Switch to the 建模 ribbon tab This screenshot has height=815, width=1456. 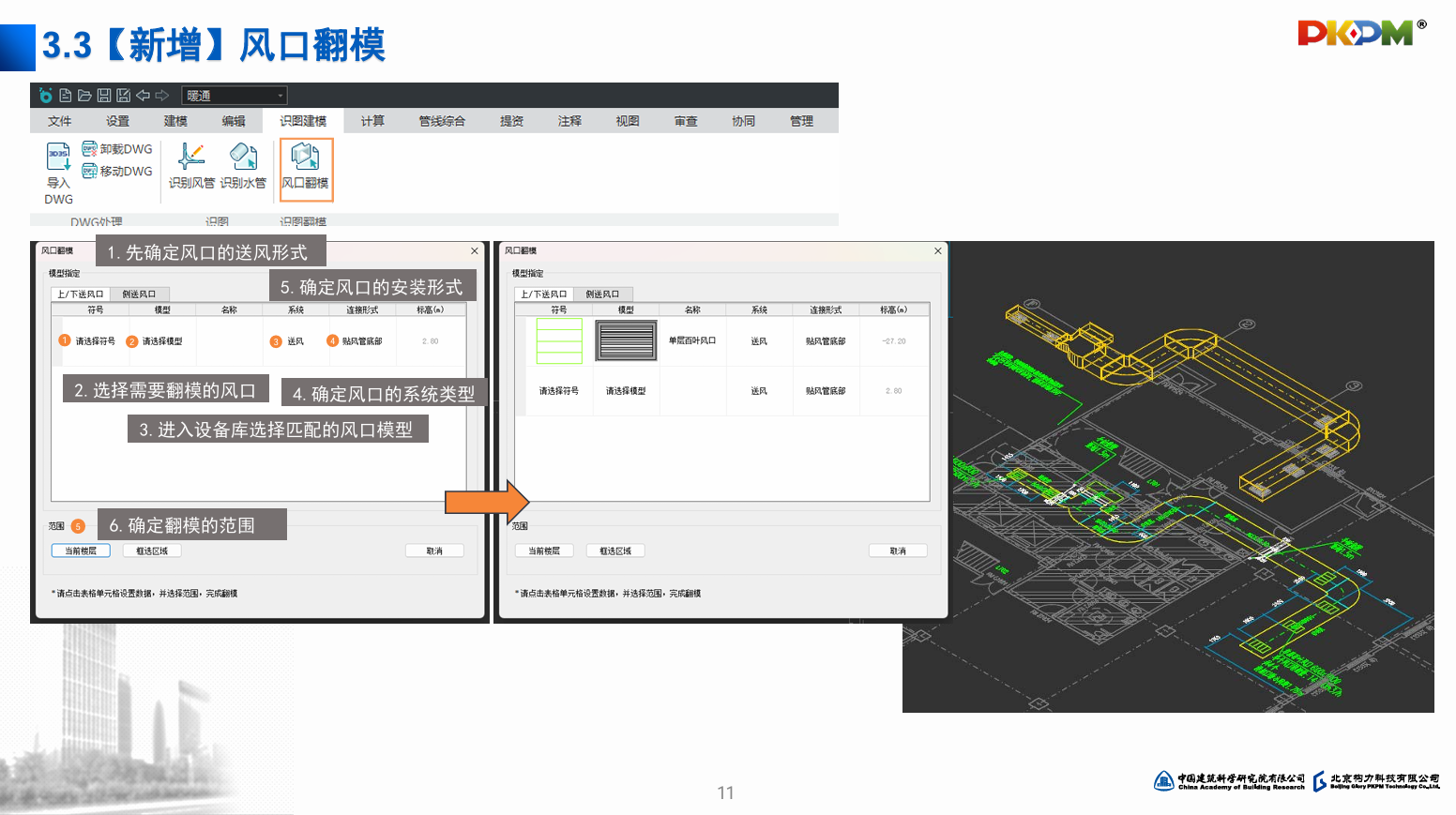[x=175, y=121]
